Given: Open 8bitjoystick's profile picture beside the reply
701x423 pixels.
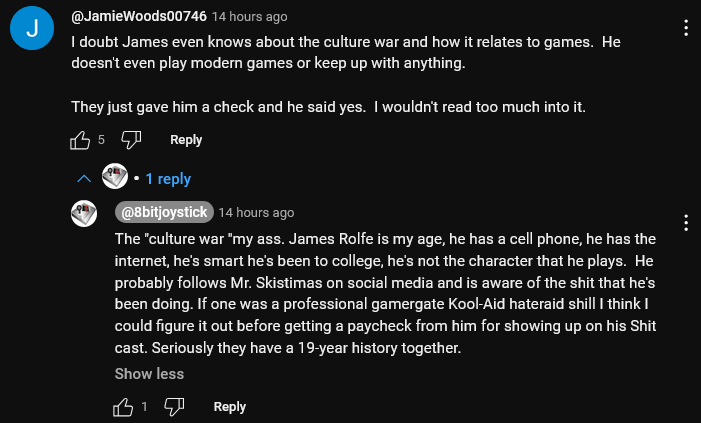Looking at the screenshot, I should point(84,213).
